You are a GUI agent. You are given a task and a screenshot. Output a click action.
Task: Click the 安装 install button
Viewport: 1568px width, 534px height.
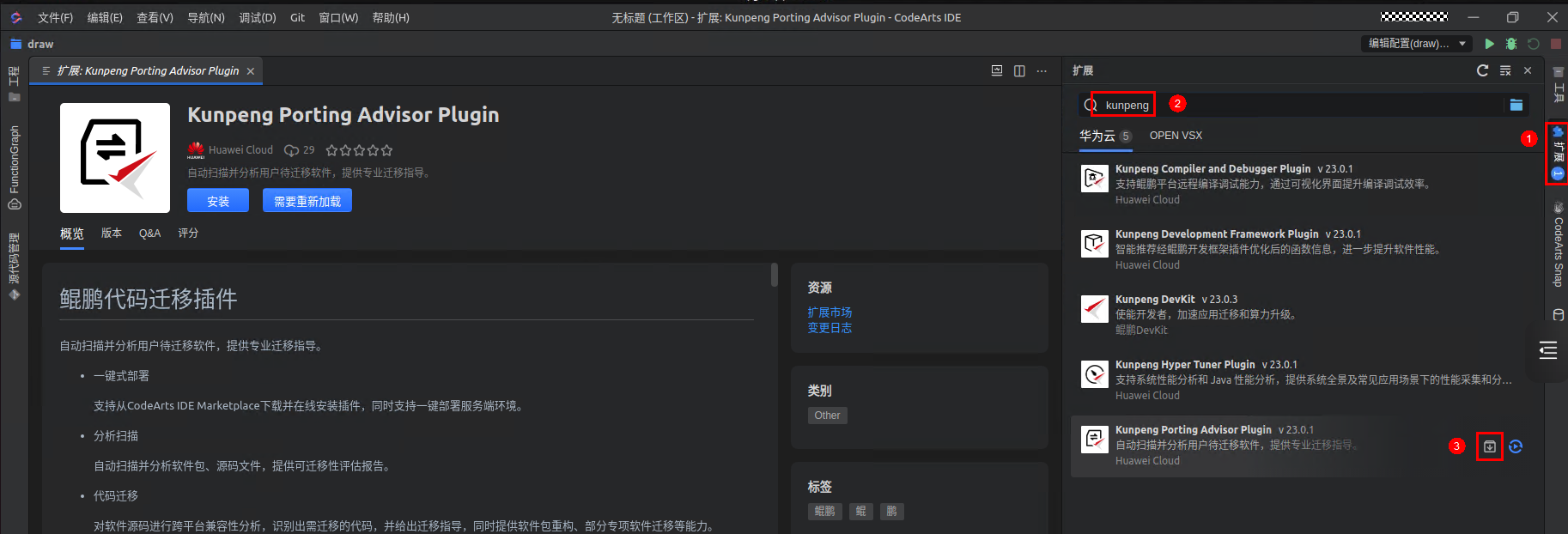(218, 200)
